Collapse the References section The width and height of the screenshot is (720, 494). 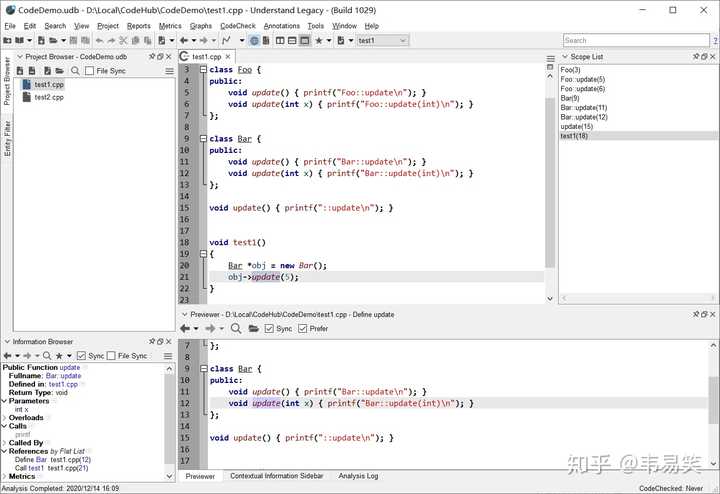pyautogui.click(x=5, y=451)
